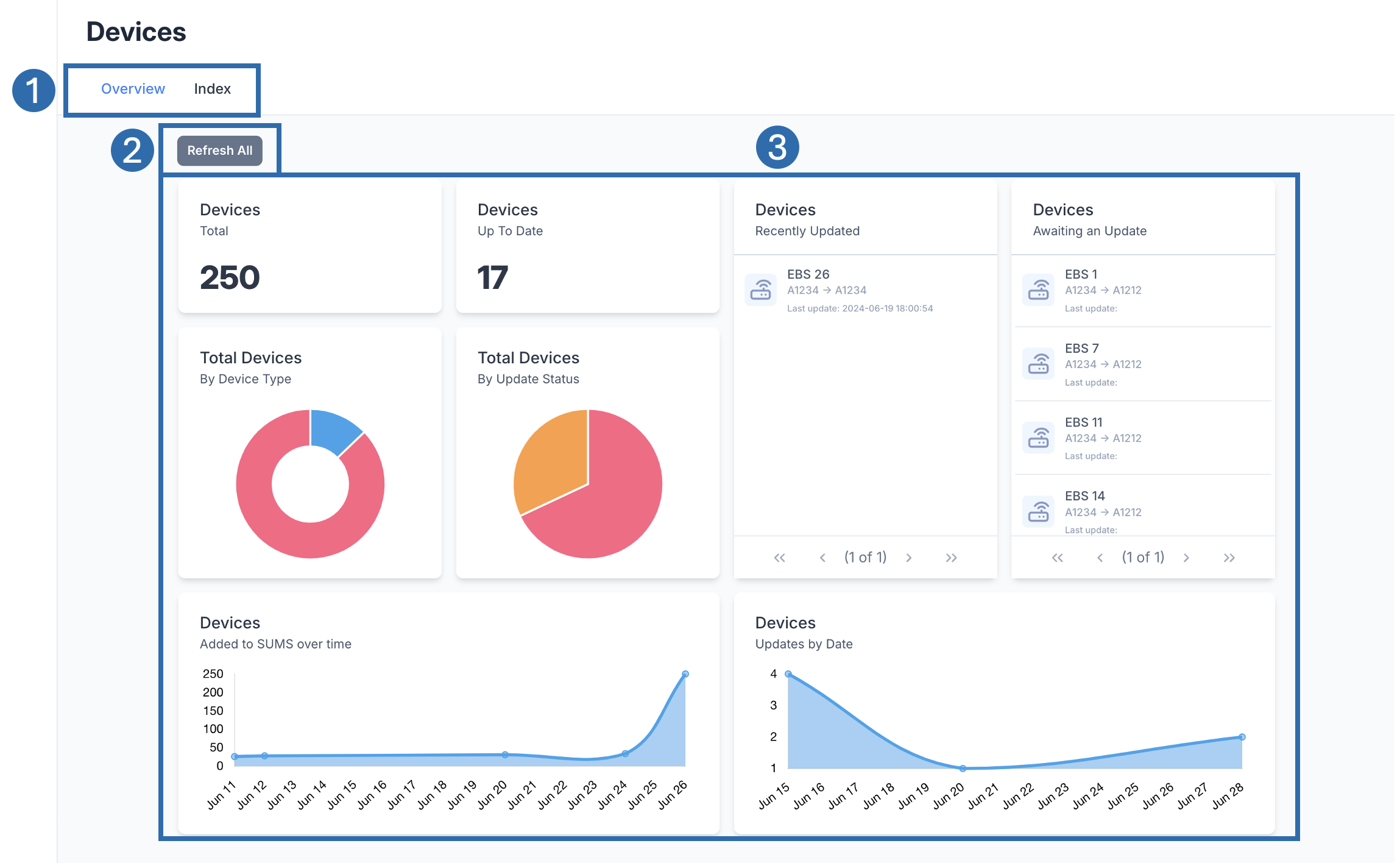Click the EBS 7 device icon
Viewport: 1400px width, 863px height.
tap(1038, 364)
